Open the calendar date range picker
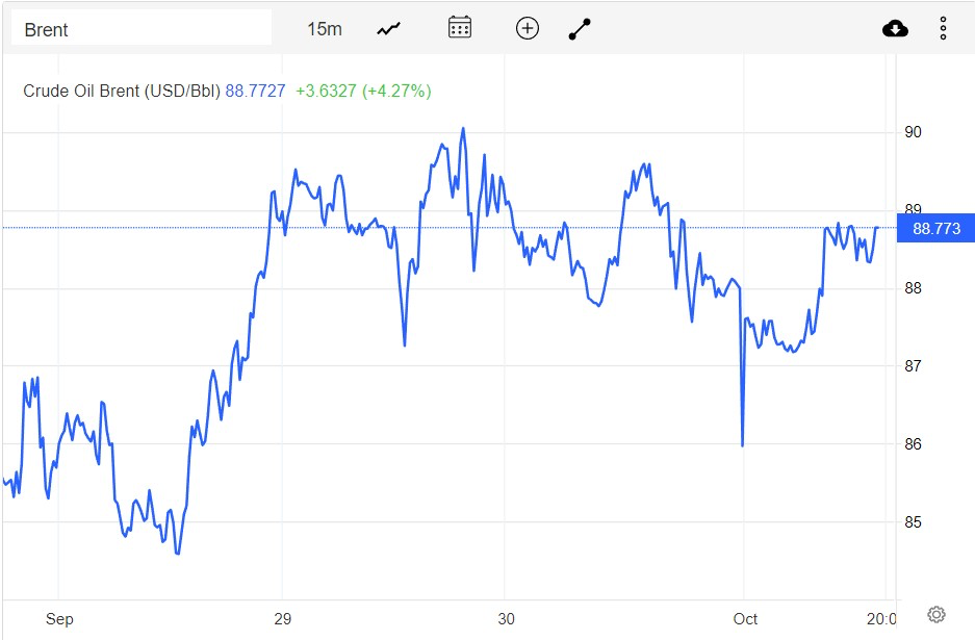977x641 pixels. [459, 28]
